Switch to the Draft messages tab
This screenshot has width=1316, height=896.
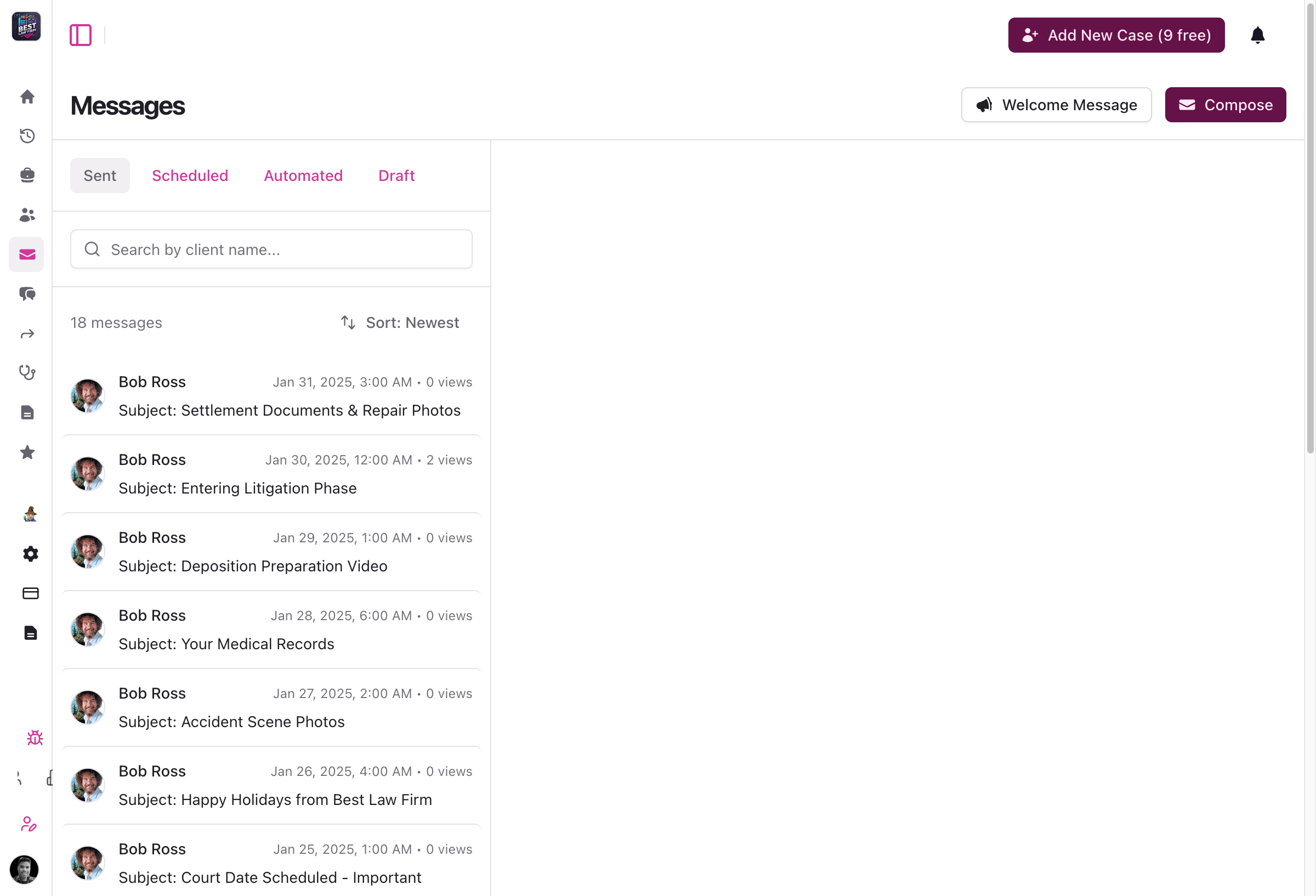(x=396, y=175)
